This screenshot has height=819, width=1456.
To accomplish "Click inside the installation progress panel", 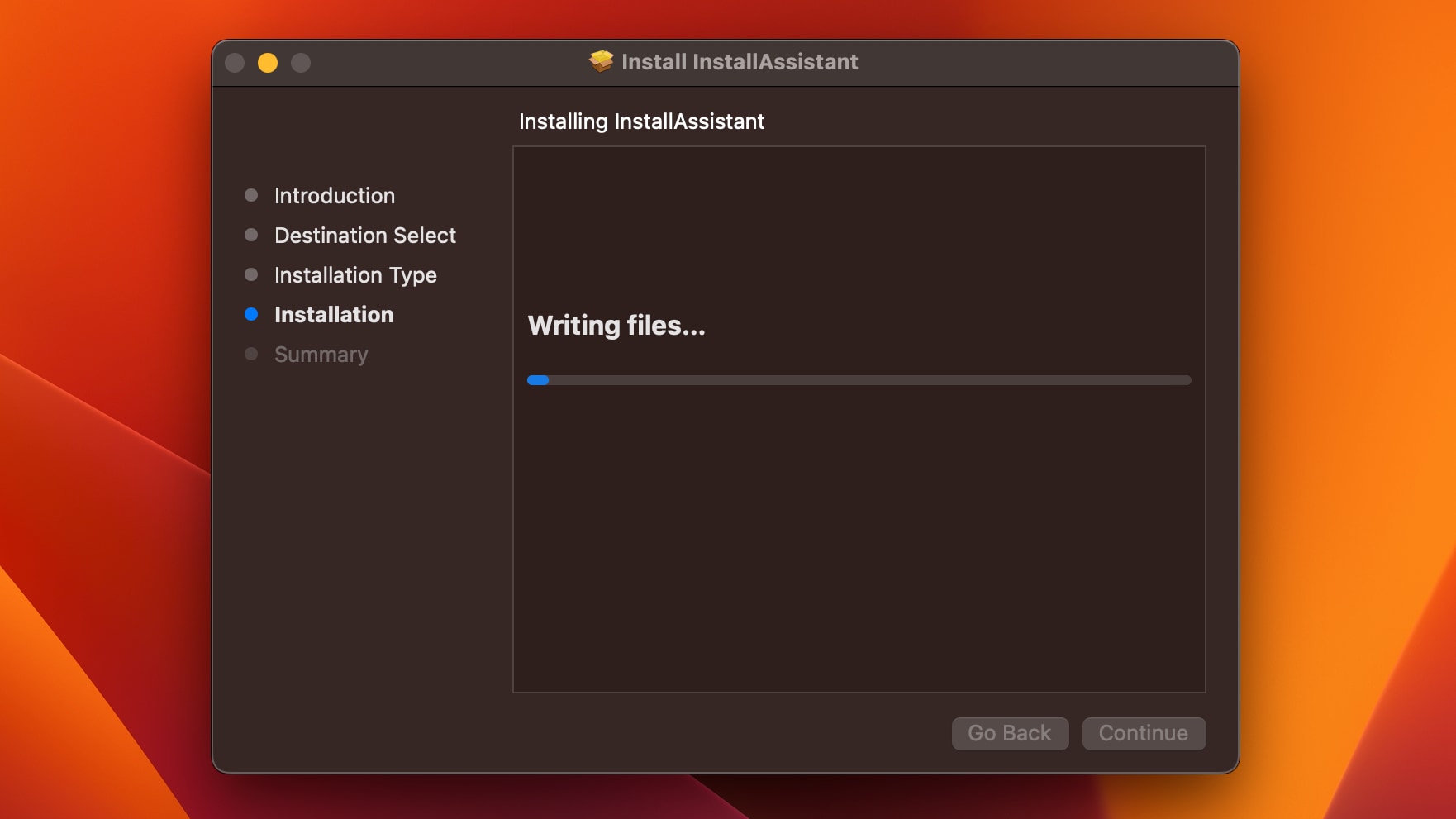I will click(859, 537).
